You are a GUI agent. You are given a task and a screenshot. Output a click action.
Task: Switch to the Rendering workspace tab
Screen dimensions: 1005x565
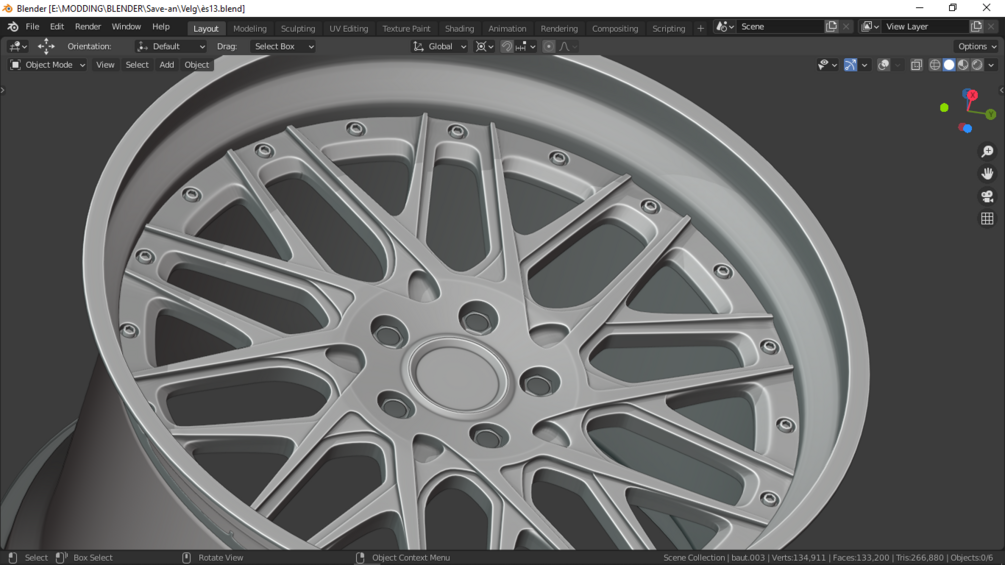[x=559, y=28]
